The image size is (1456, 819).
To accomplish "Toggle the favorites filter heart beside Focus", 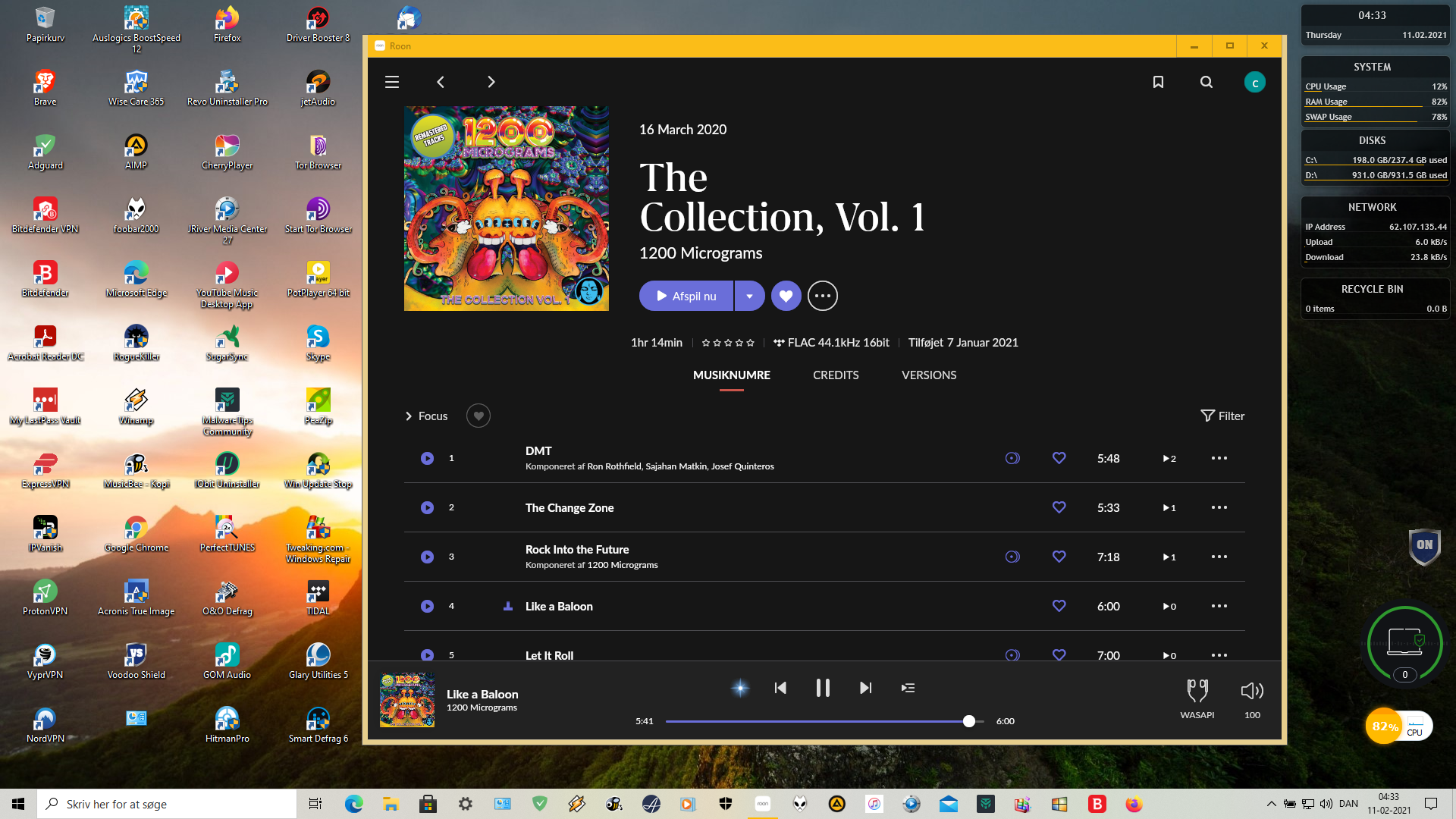I will (x=478, y=416).
